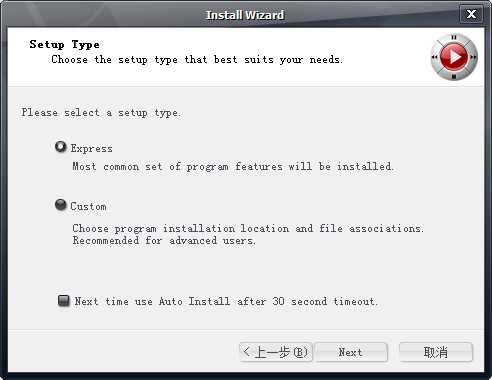Screen dimensions: 492x380
Task: Click the Express option label
Action: (91, 148)
